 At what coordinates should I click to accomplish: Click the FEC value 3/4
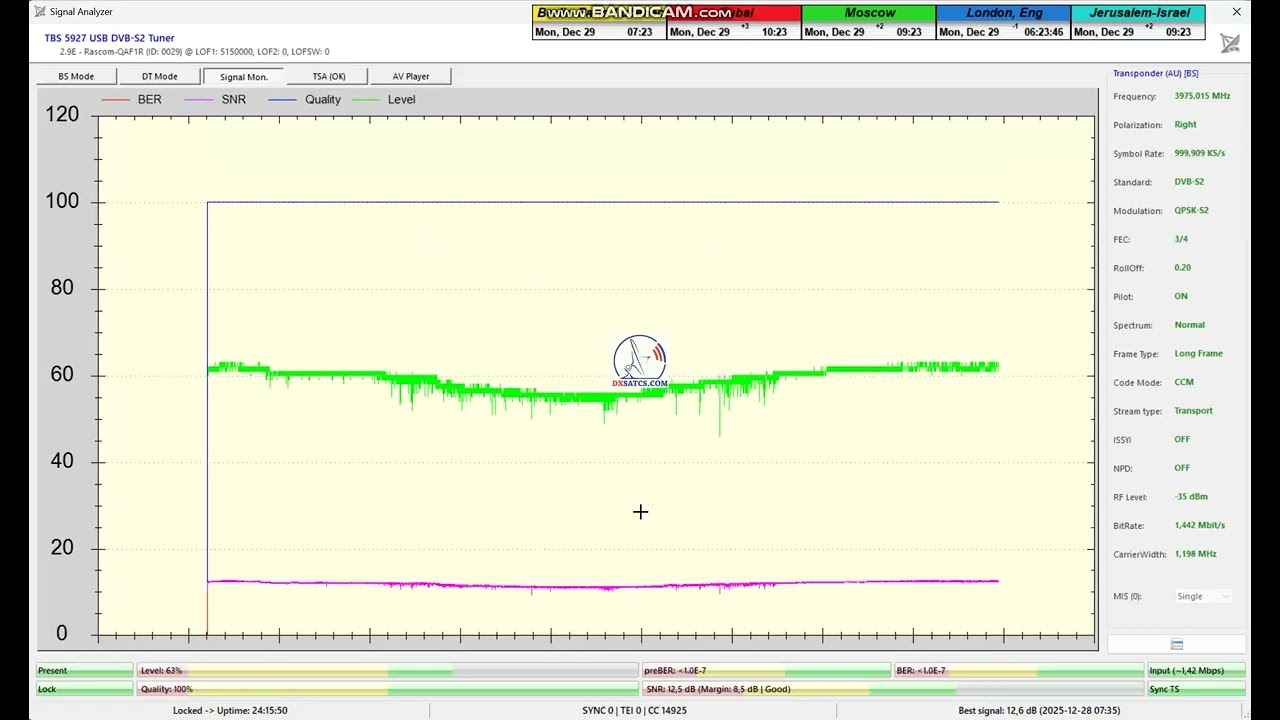tap(1181, 239)
